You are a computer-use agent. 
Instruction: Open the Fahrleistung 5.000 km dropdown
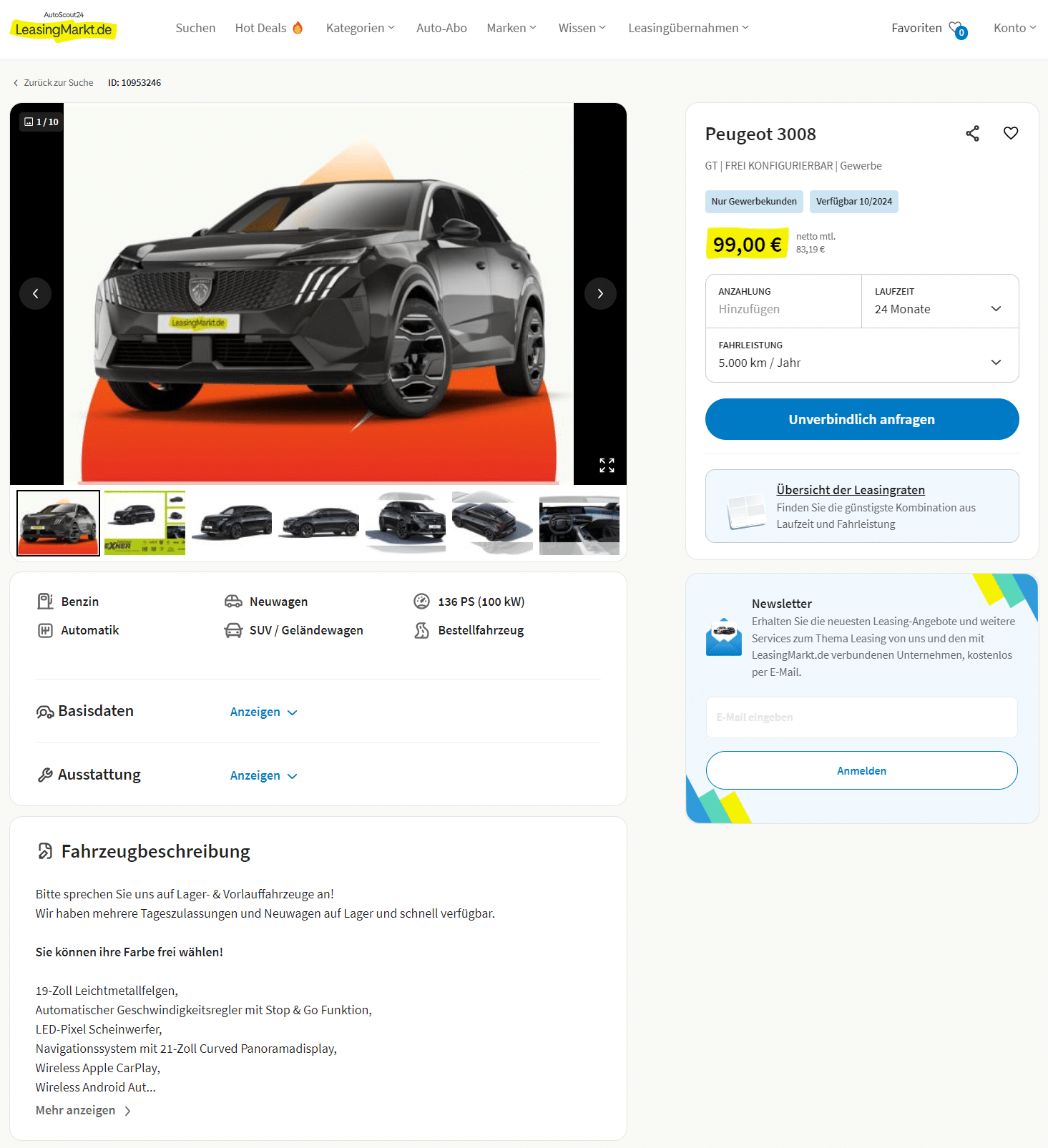[x=862, y=355]
